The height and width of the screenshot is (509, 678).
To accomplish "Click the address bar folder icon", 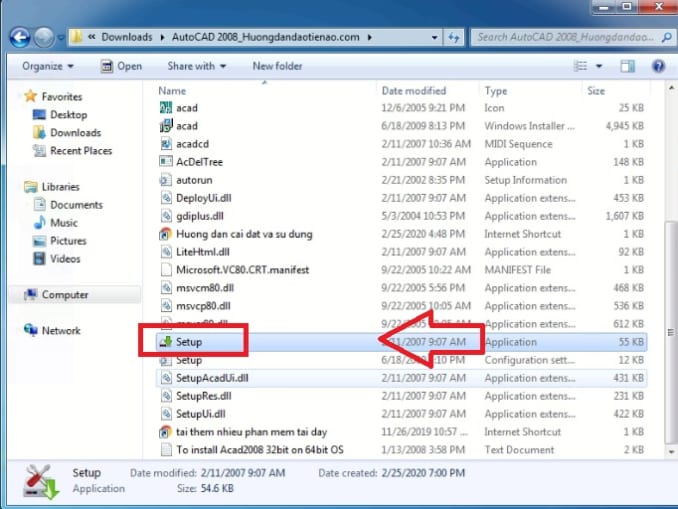I will [x=77, y=37].
